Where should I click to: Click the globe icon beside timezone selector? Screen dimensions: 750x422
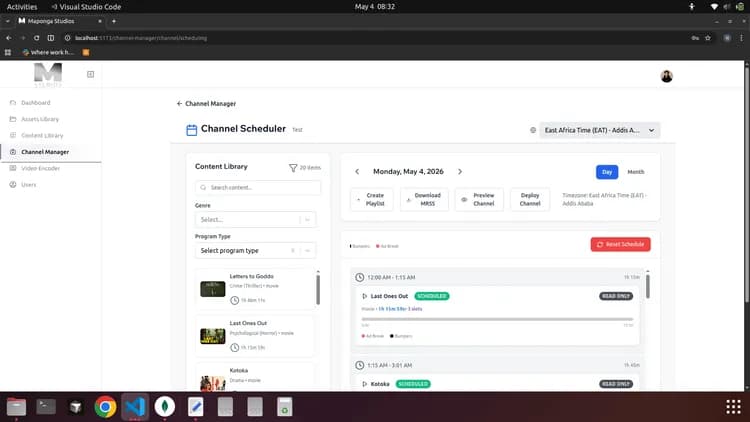pyautogui.click(x=533, y=130)
